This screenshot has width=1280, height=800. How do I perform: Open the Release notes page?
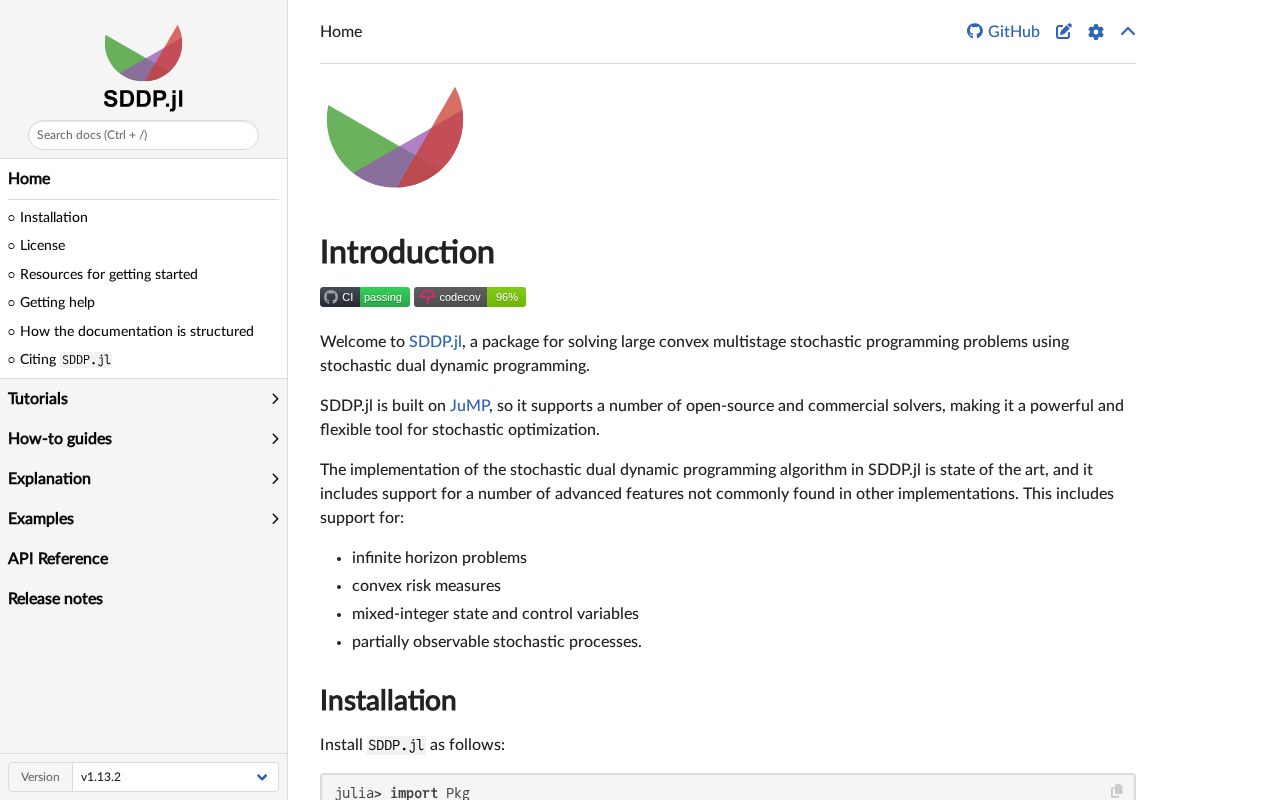click(55, 599)
